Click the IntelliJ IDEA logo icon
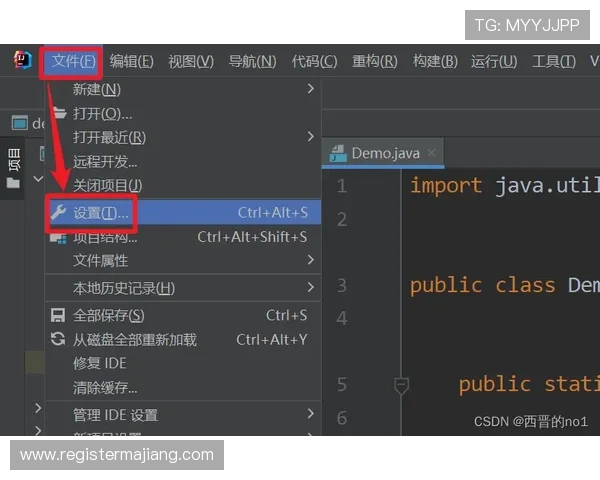600x480 pixels. [x=23, y=60]
